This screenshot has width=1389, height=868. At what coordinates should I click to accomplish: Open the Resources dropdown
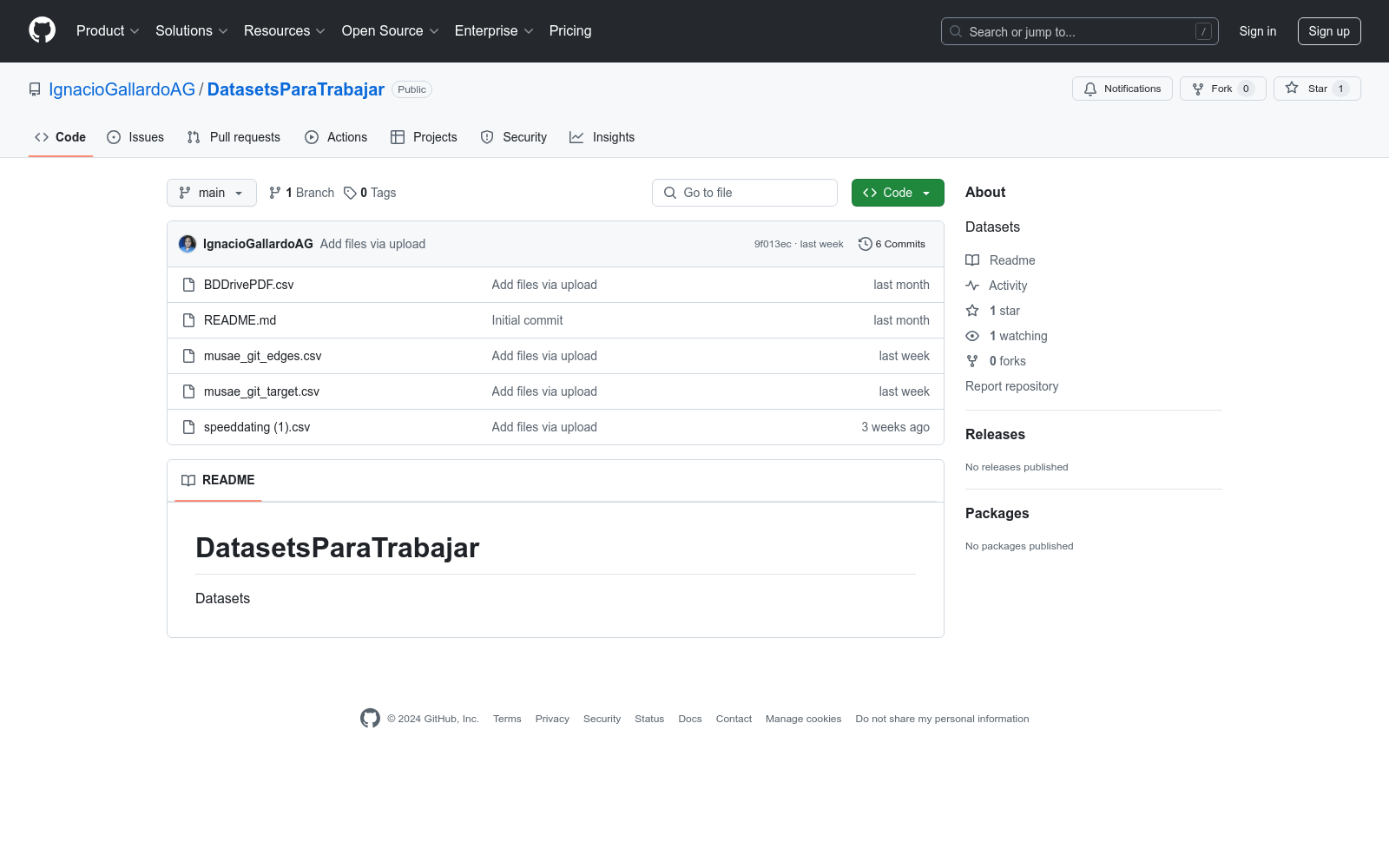coord(285,31)
